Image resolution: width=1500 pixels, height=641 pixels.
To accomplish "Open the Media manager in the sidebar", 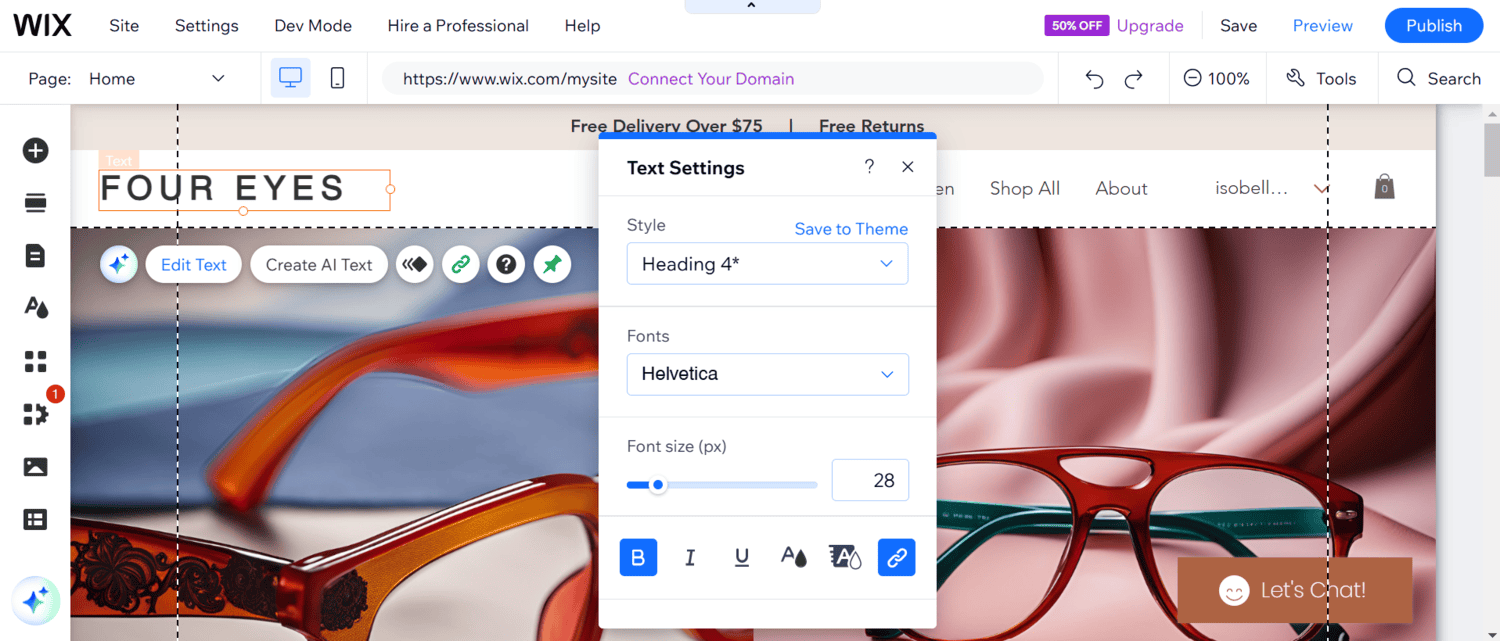I will [x=35, y=467].
